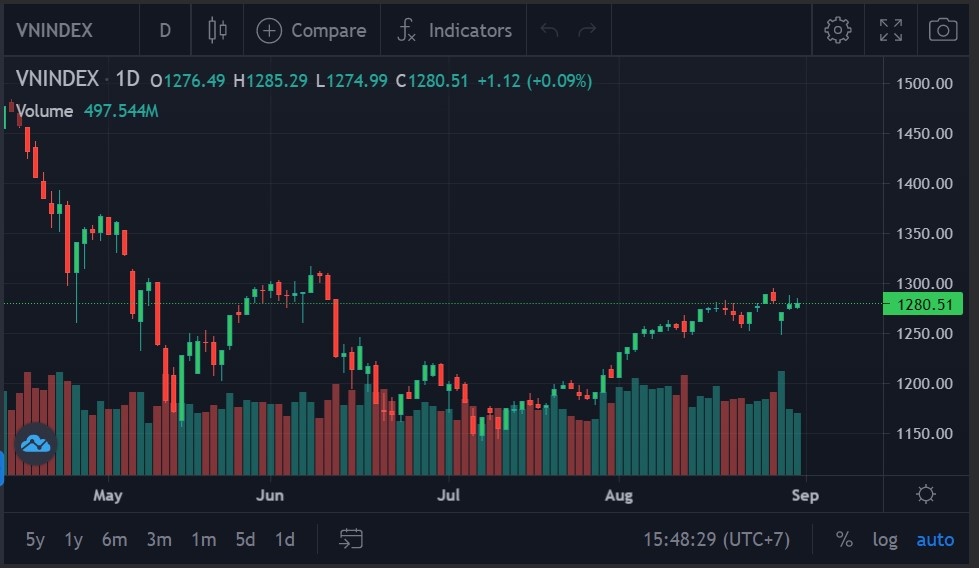The height and width of the screenshot is (568, 979).
Task: Click the Compare button
Action: coord(312,30)
